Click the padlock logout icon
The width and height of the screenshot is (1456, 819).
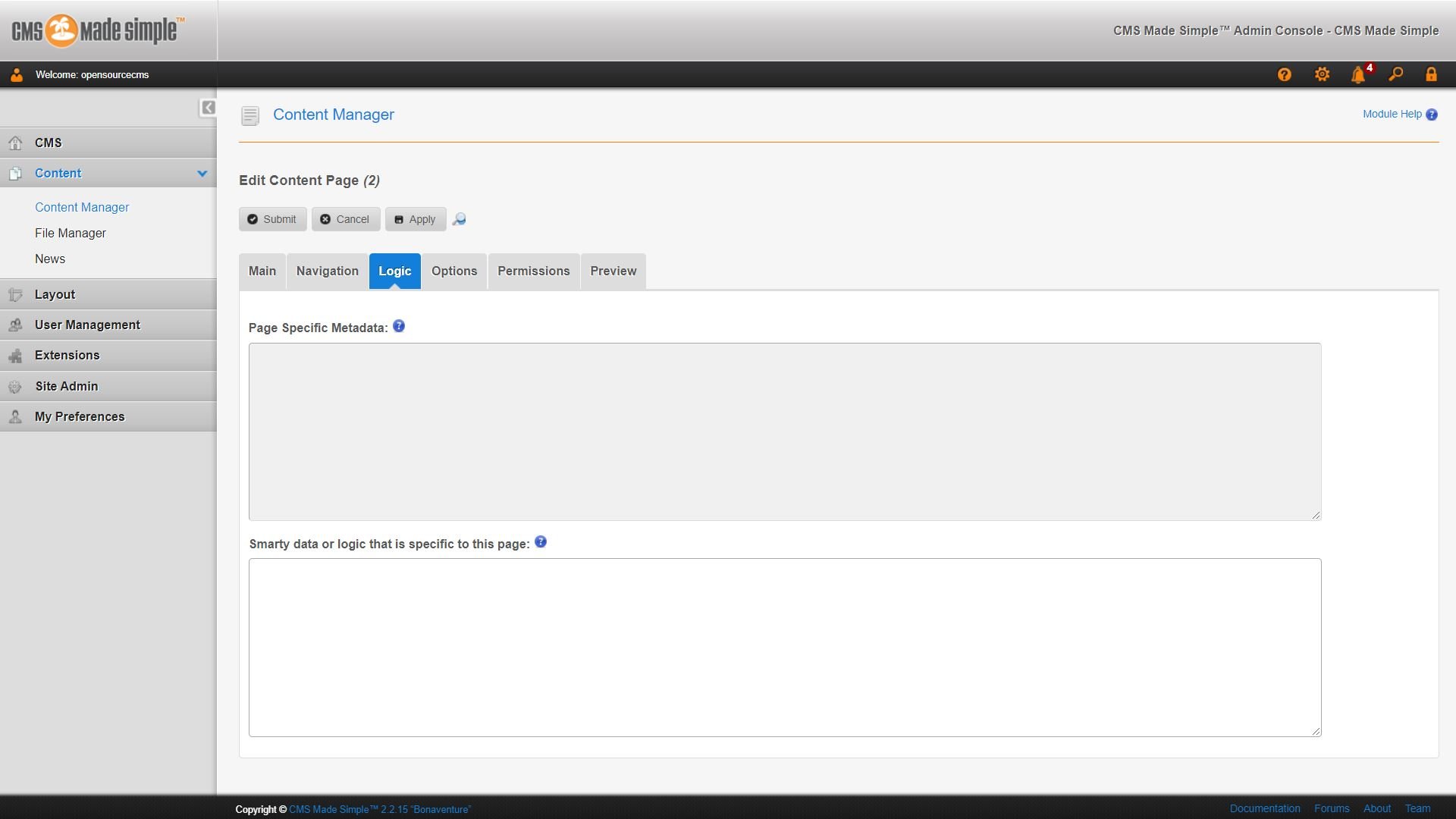click(x=1431, y=74)
